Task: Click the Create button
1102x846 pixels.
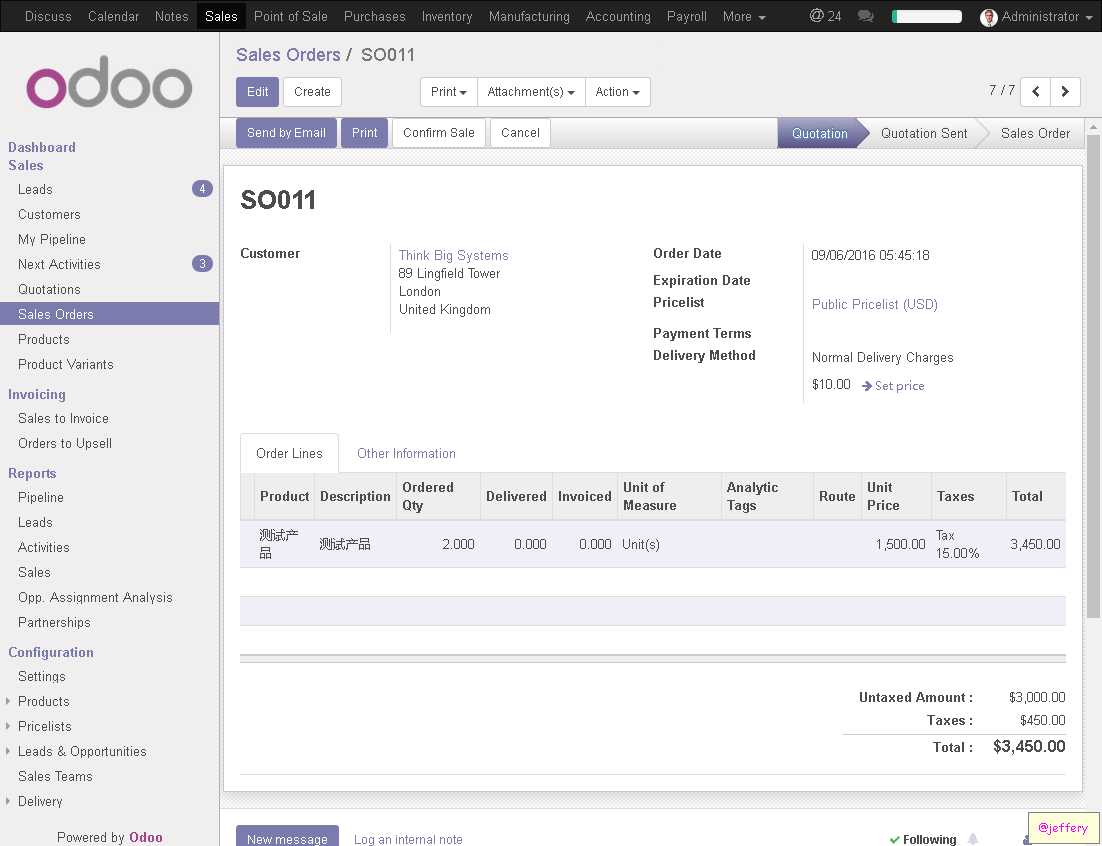Action: click(x=312, y=91)
